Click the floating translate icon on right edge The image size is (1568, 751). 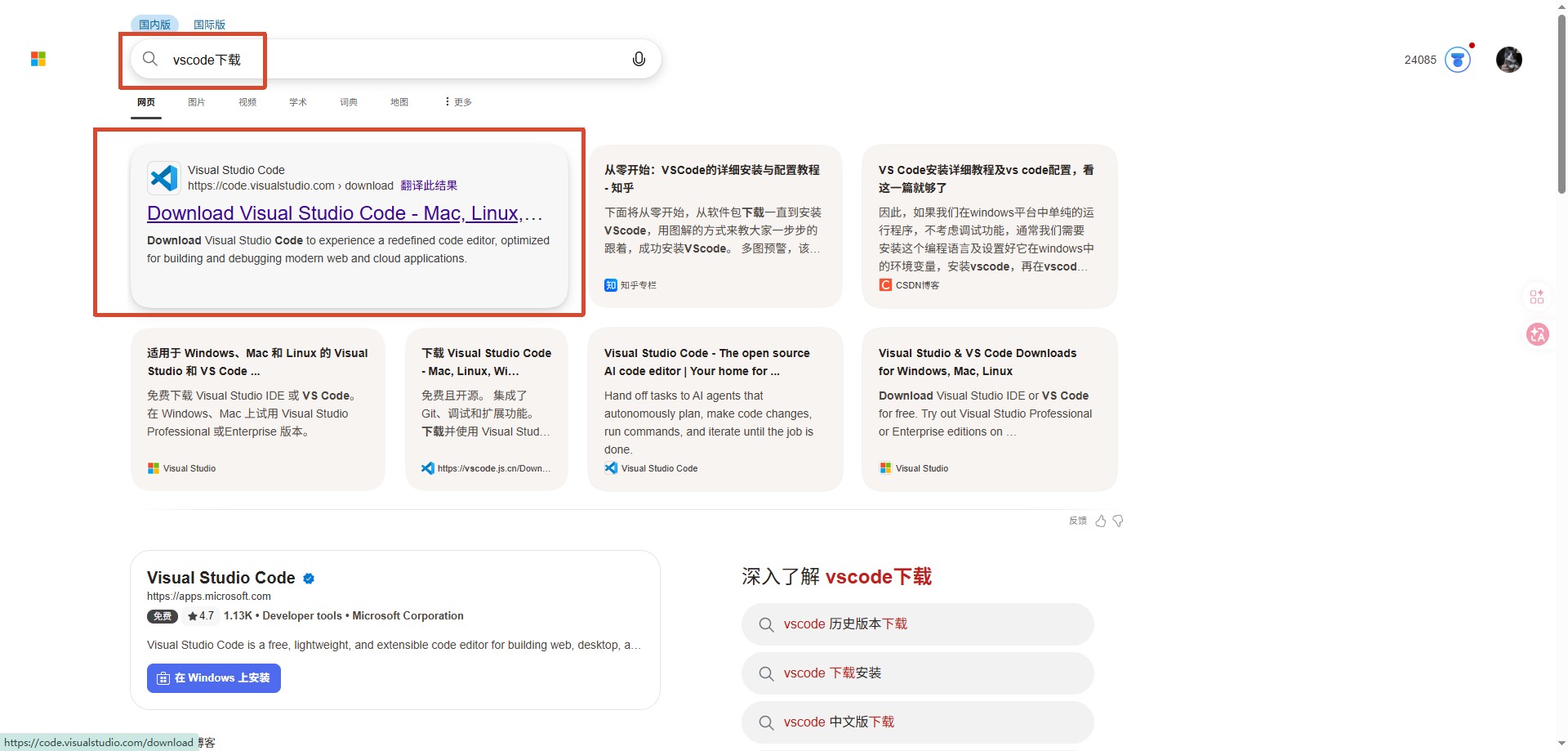click(x=1538, y=334)
